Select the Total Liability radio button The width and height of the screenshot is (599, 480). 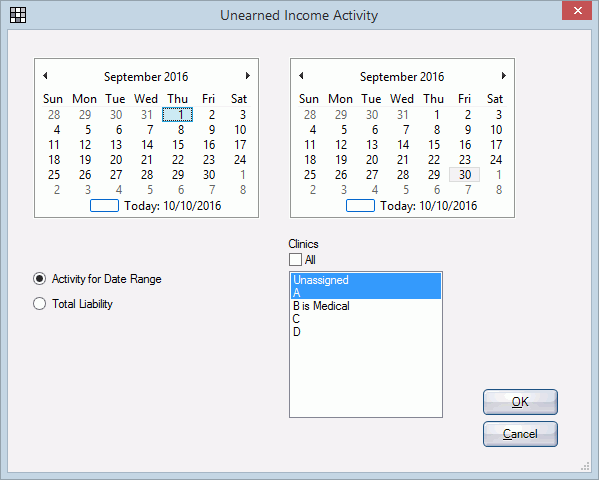tap(39, 304)
